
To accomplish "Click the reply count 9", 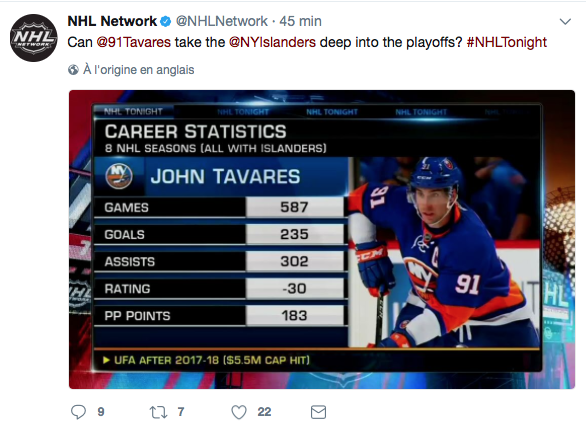I will pyautogui.click(x=101, y=412).
